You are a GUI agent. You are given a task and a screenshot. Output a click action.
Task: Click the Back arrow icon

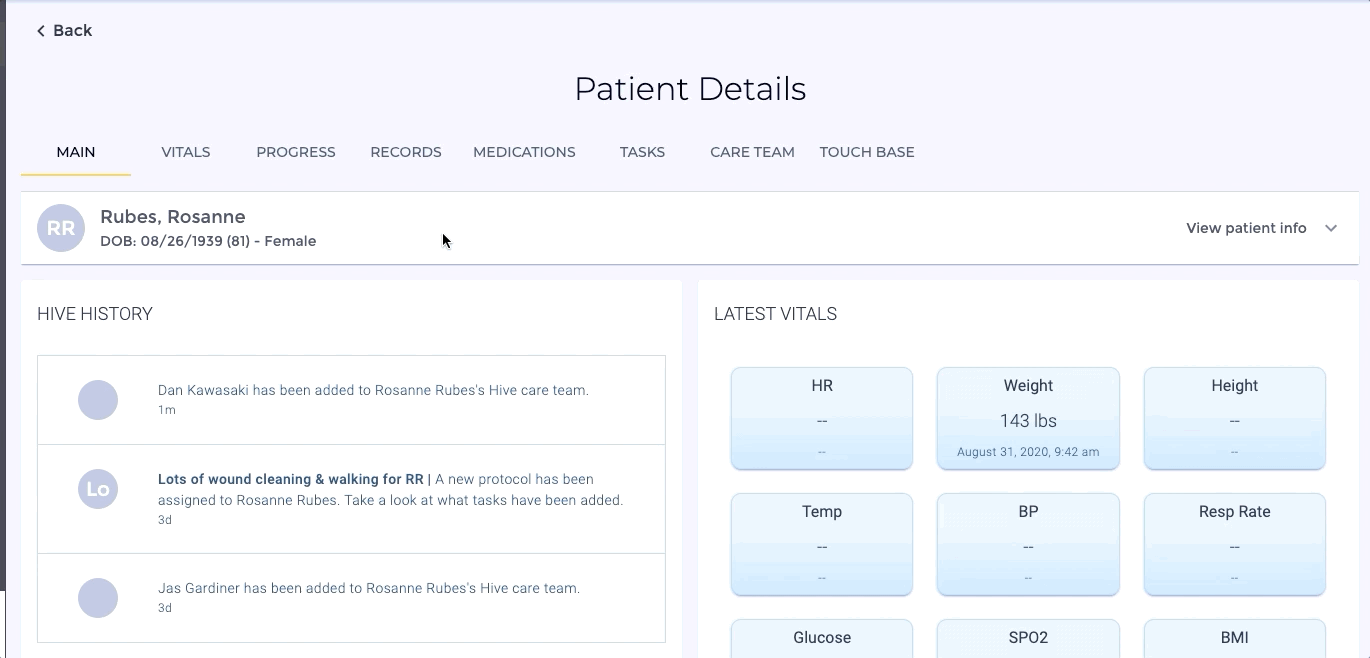coord(41,31)
